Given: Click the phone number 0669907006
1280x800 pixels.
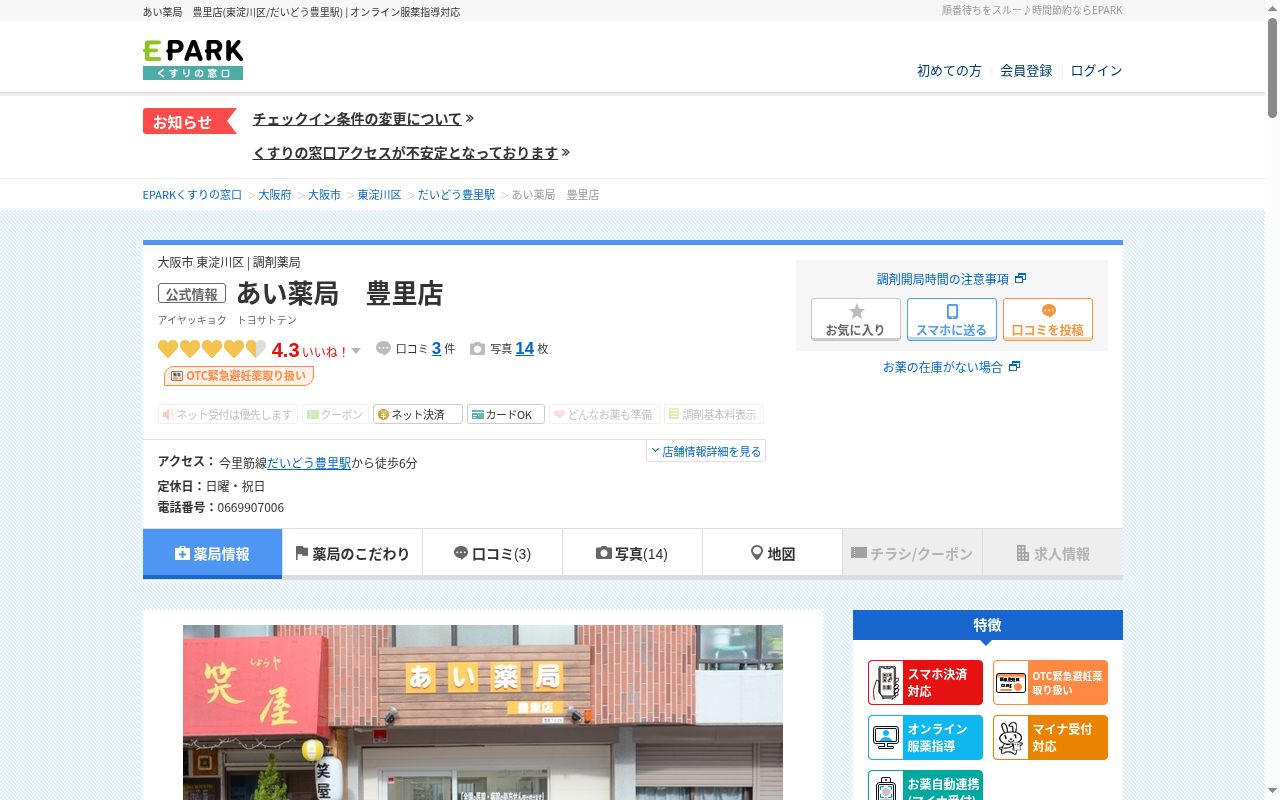Looking at the screenshot, I should 251,508.
